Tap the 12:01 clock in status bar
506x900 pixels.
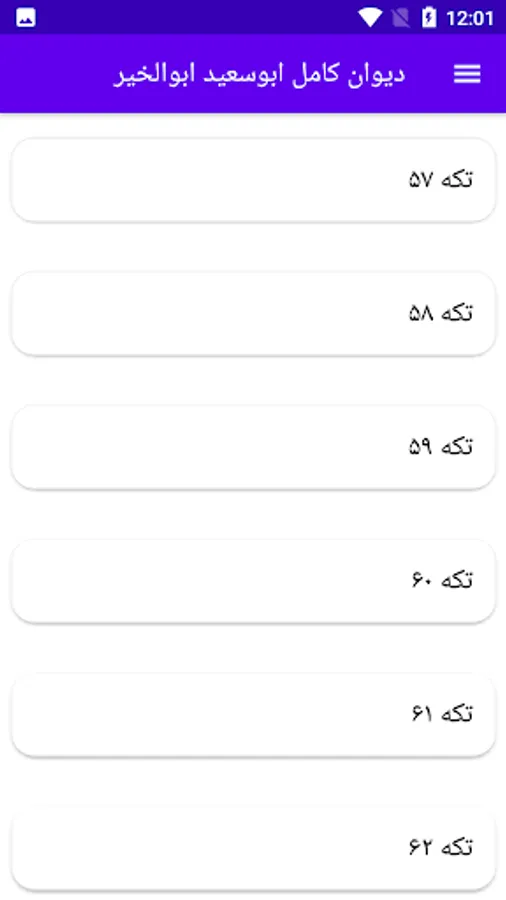coord(470,18)
